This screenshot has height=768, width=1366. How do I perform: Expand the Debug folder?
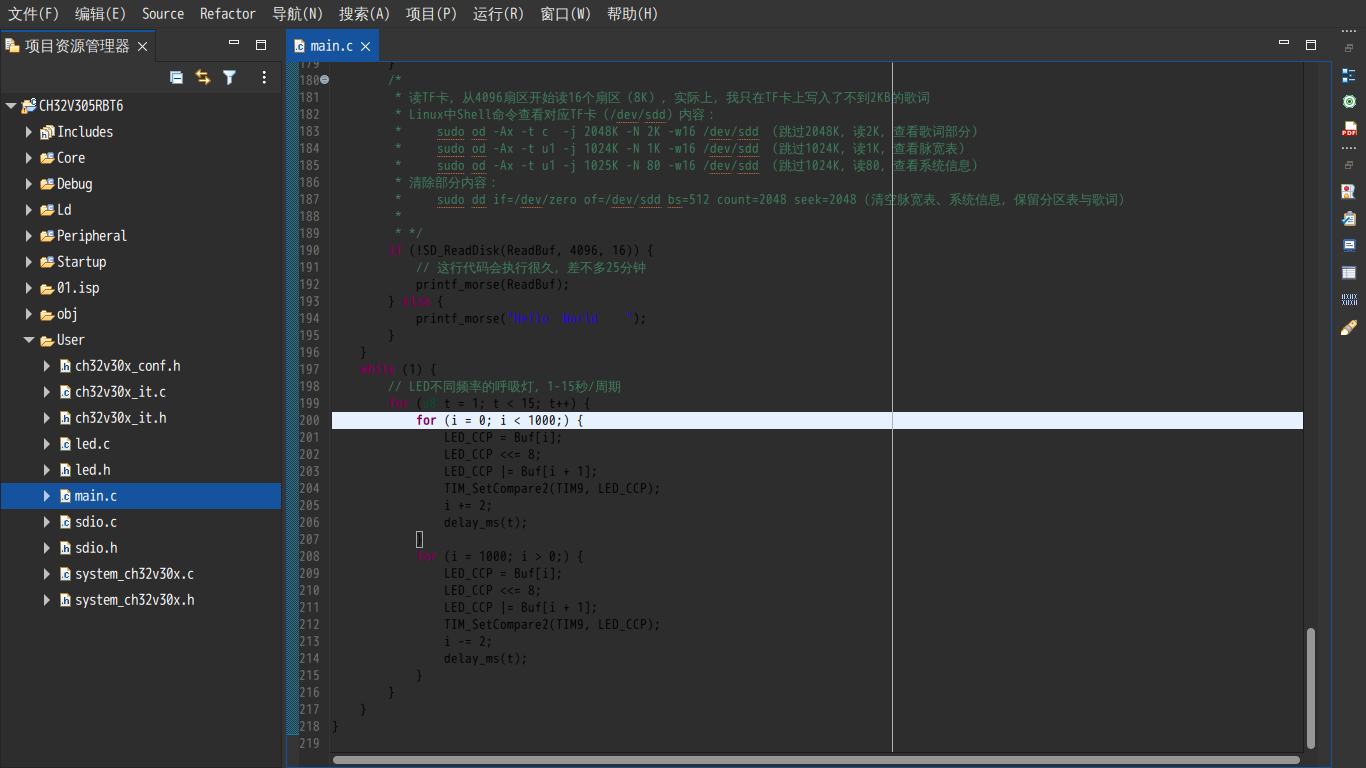29,184
